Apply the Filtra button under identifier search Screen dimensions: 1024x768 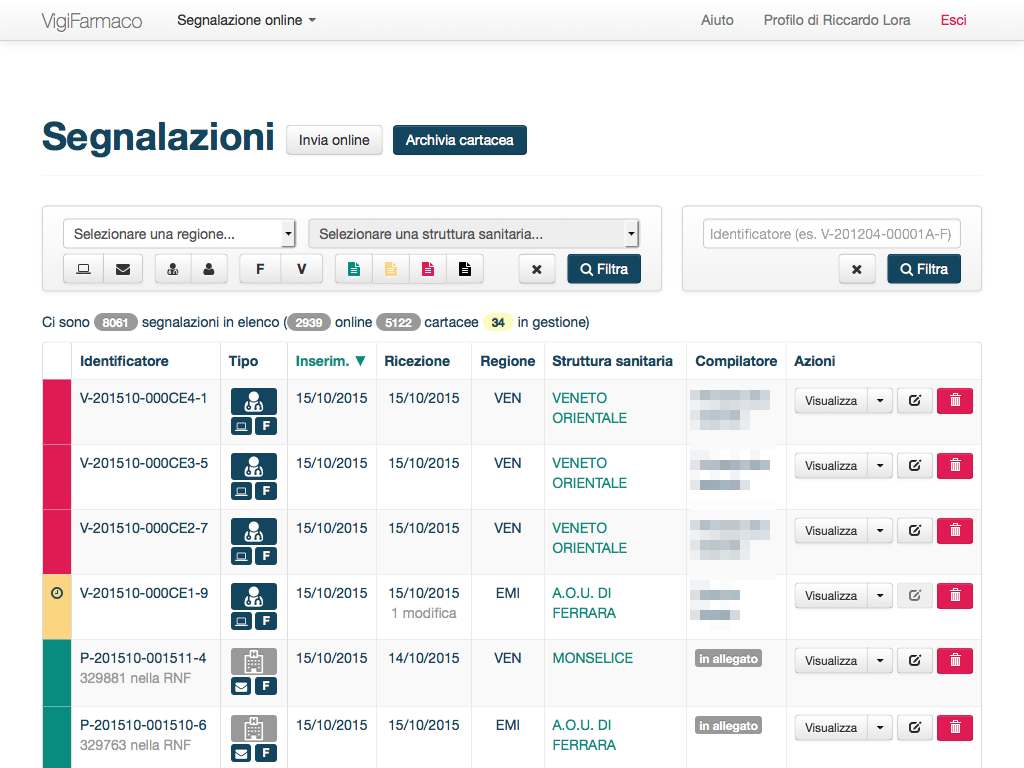(924, 269)
